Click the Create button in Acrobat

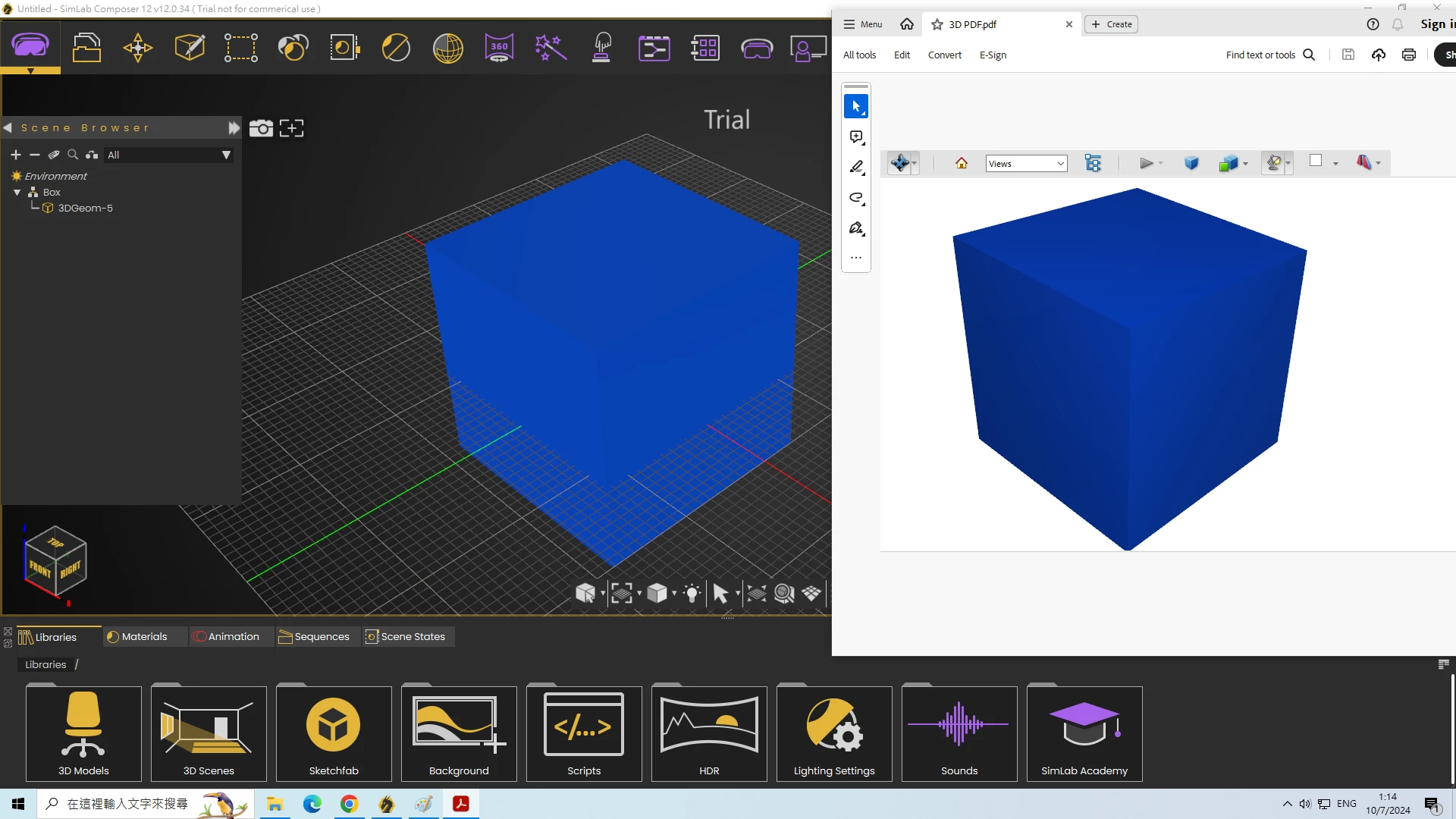tap(1111, 24)
